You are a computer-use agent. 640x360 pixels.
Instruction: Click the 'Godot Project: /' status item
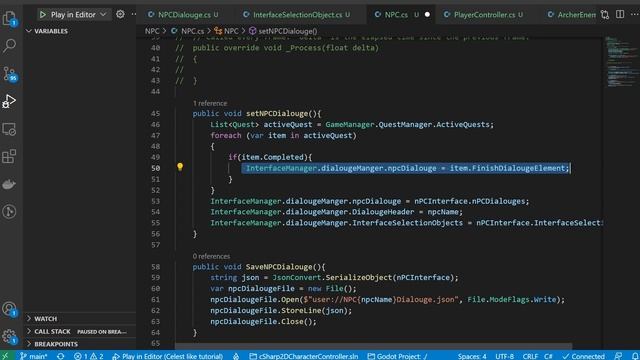[397, 356]
